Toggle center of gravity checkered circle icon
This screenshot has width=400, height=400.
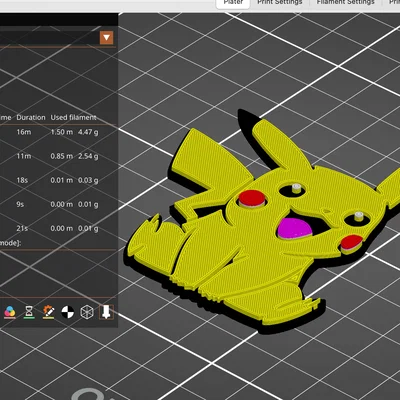pyautogui.click(x=68, y=312)
